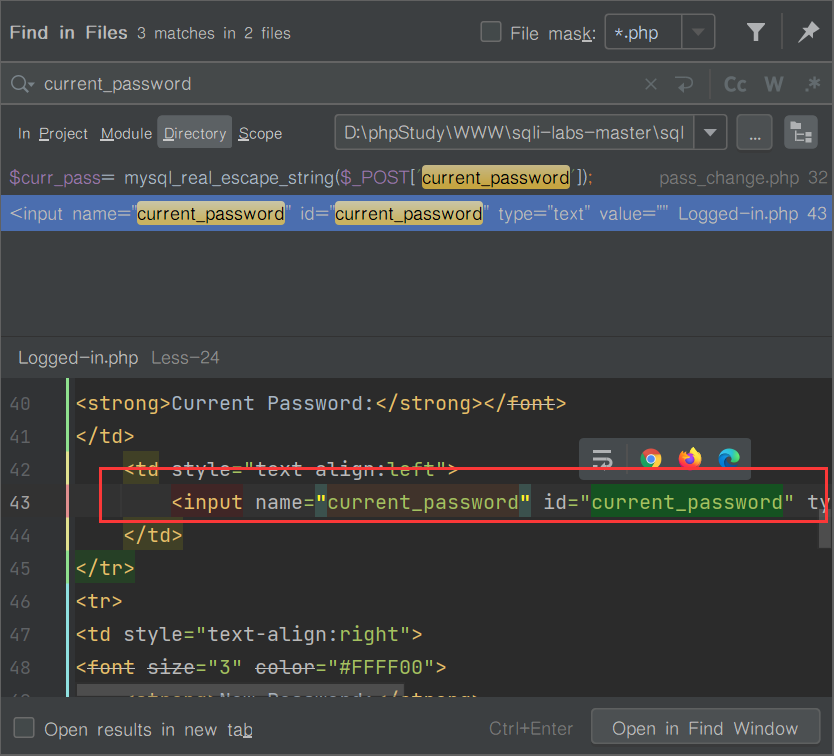Viewport: 834px width, 756px height.
Task: Select the Logged-in.php line 43 result
Action: tap(417, 213)
